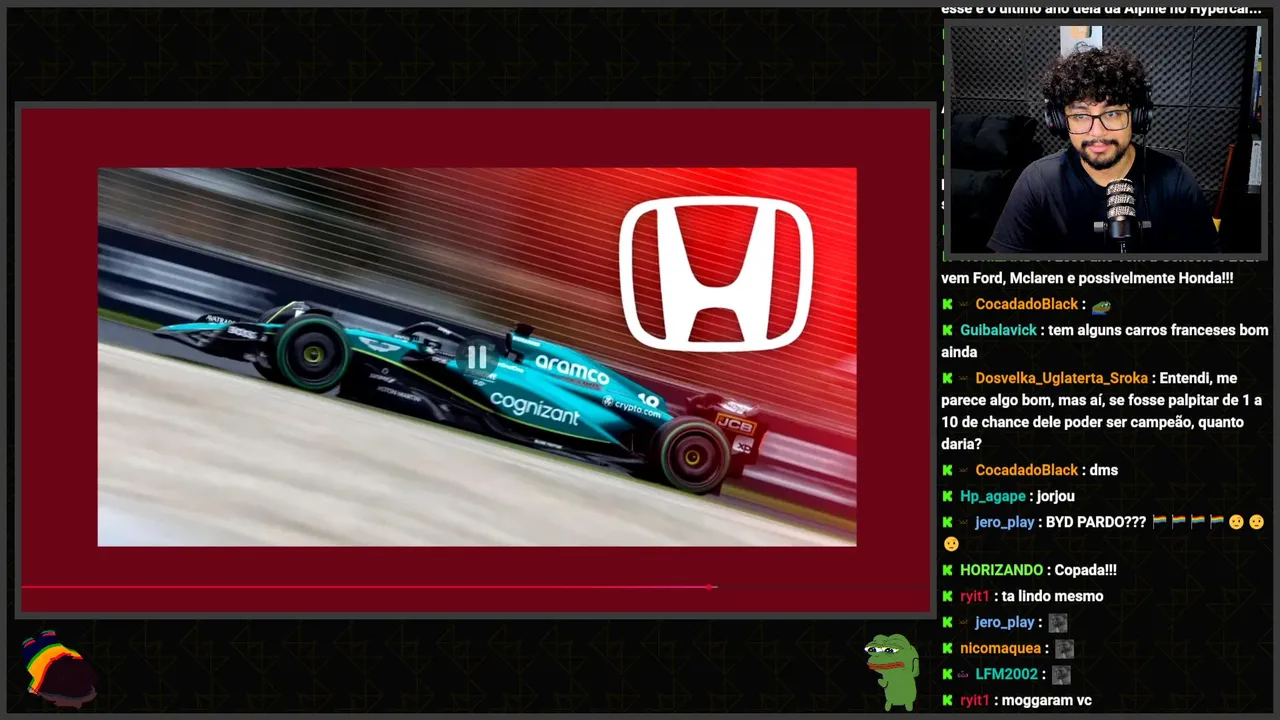Pause the video with the center pause icon

tap(477, 357)
